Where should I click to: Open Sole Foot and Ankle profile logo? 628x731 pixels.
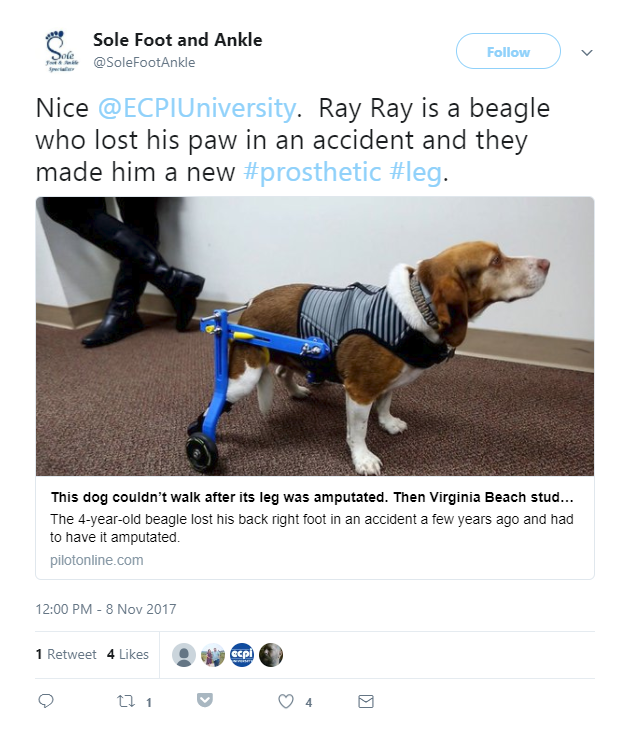tap(60, 51)
